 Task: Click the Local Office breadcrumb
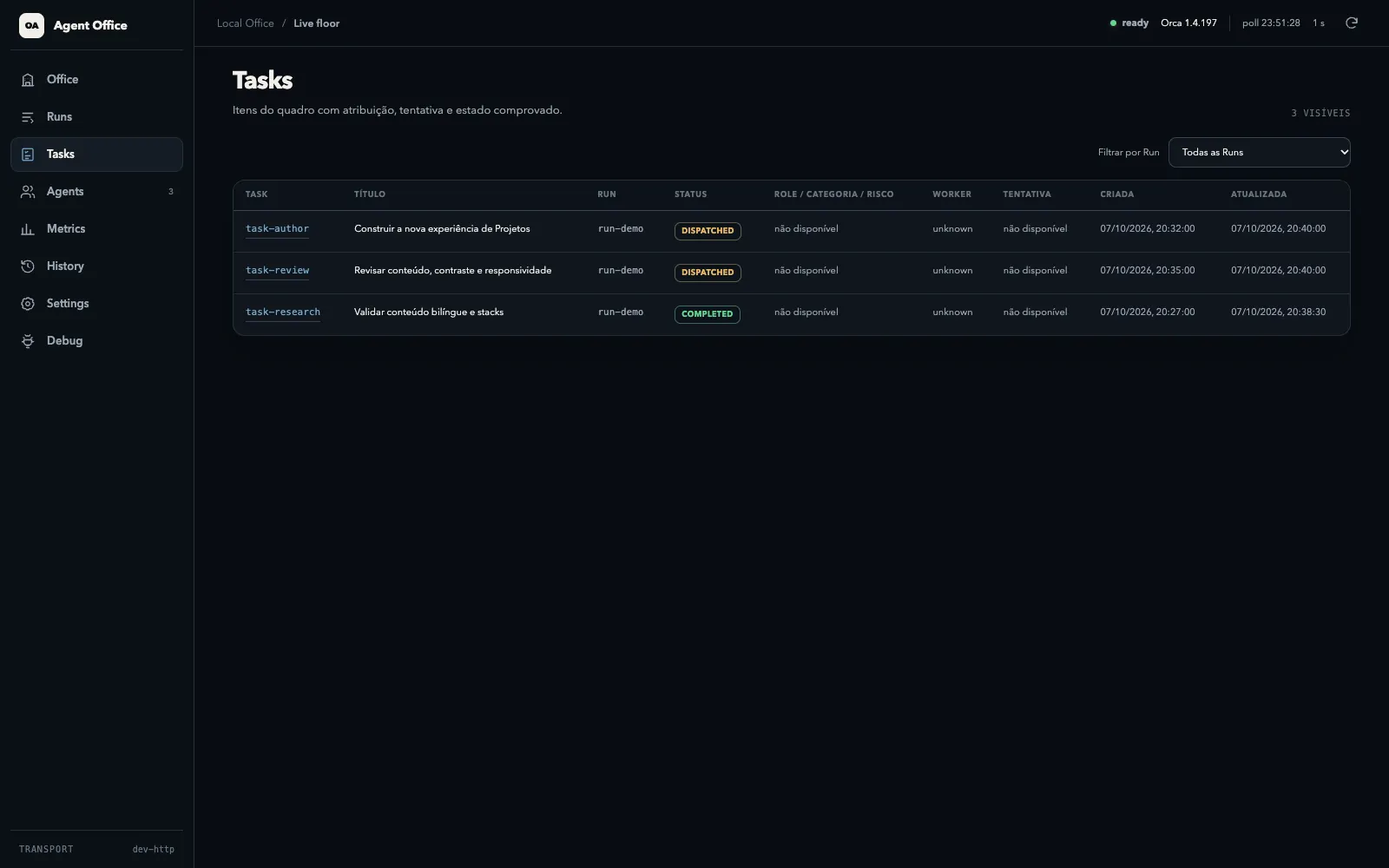pyautogui.click(x=245, y=23)
